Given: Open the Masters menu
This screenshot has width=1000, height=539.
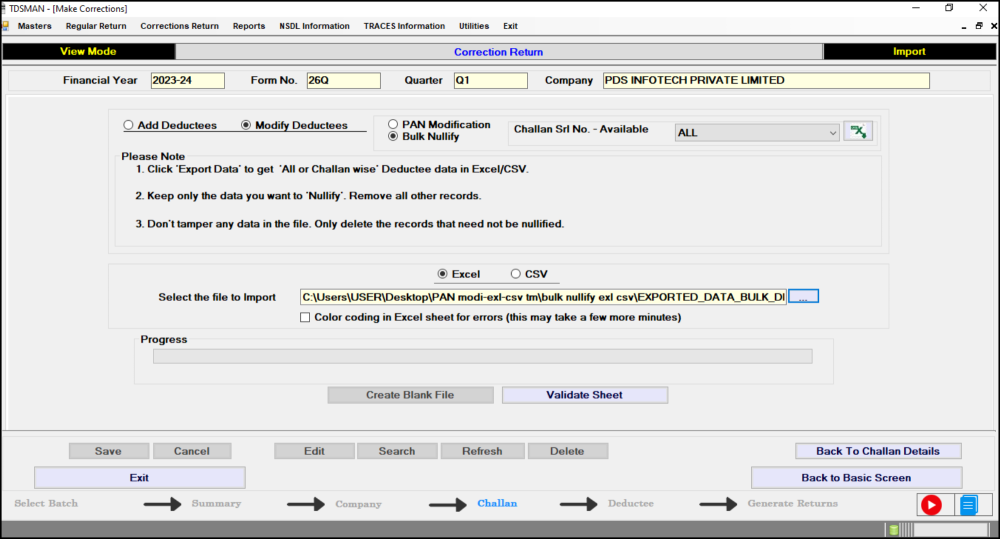Looking at the screenshot, I should tap(34, 26).
